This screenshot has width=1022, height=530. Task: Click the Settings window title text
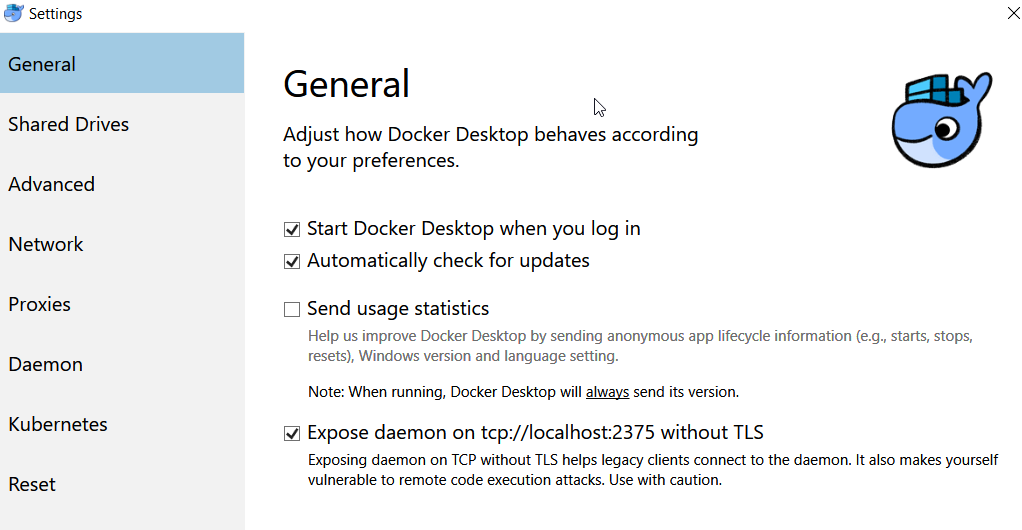tap(56, 14)
